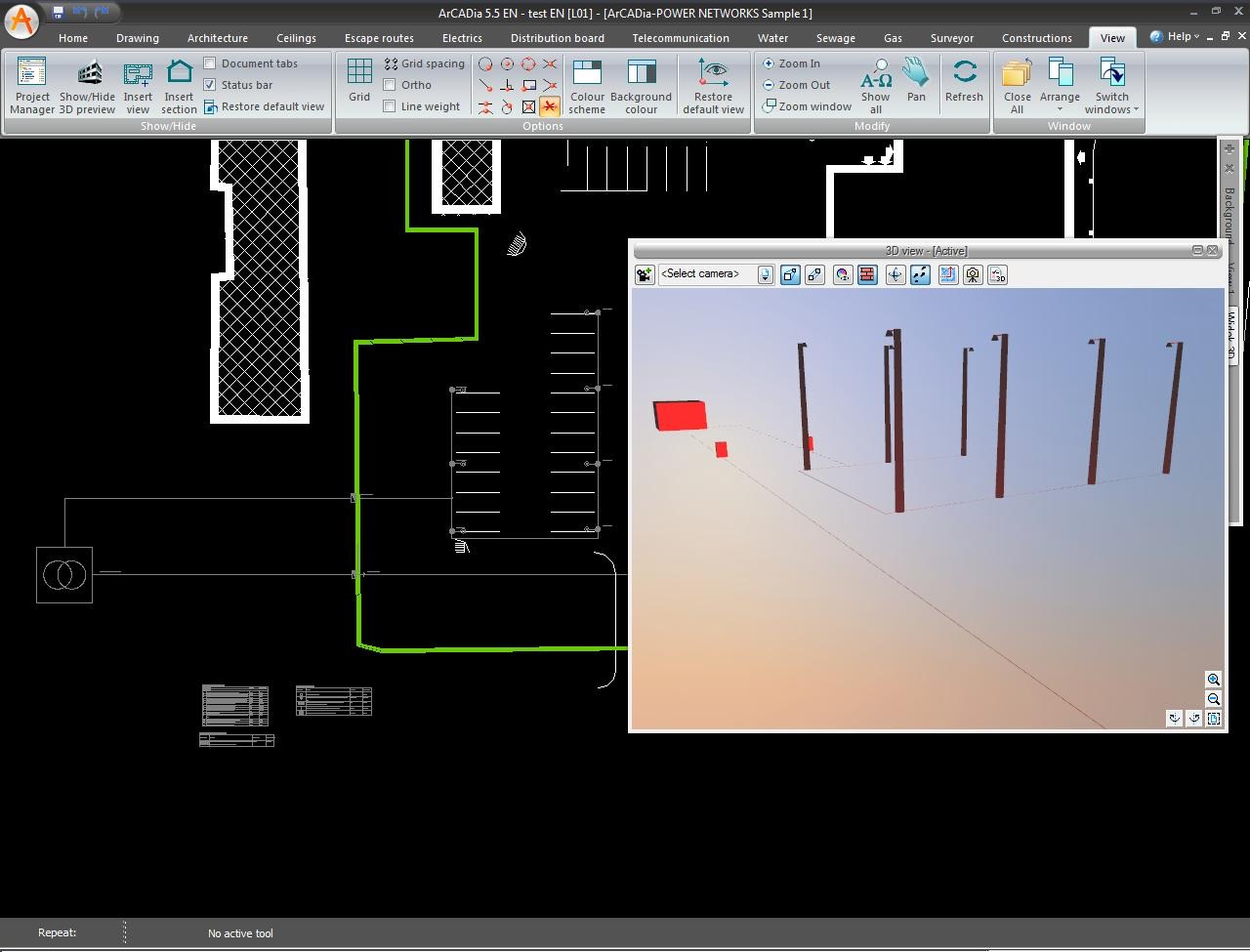The image size is (1250, 952).
Task: Enable the Document tabs checkbox
Action: 210,63
